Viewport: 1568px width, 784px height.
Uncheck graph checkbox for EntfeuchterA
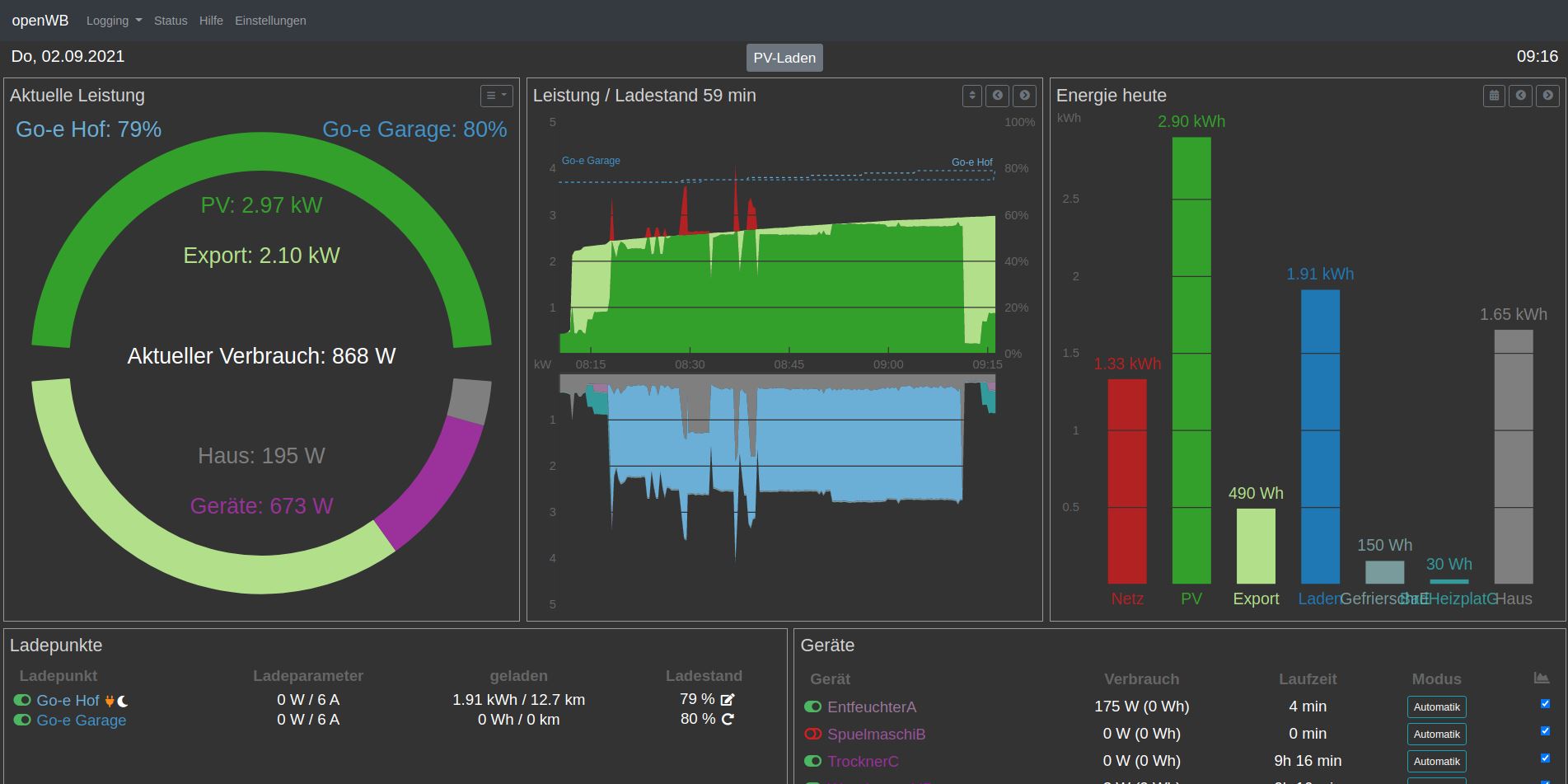click(x=1545, y=704)
